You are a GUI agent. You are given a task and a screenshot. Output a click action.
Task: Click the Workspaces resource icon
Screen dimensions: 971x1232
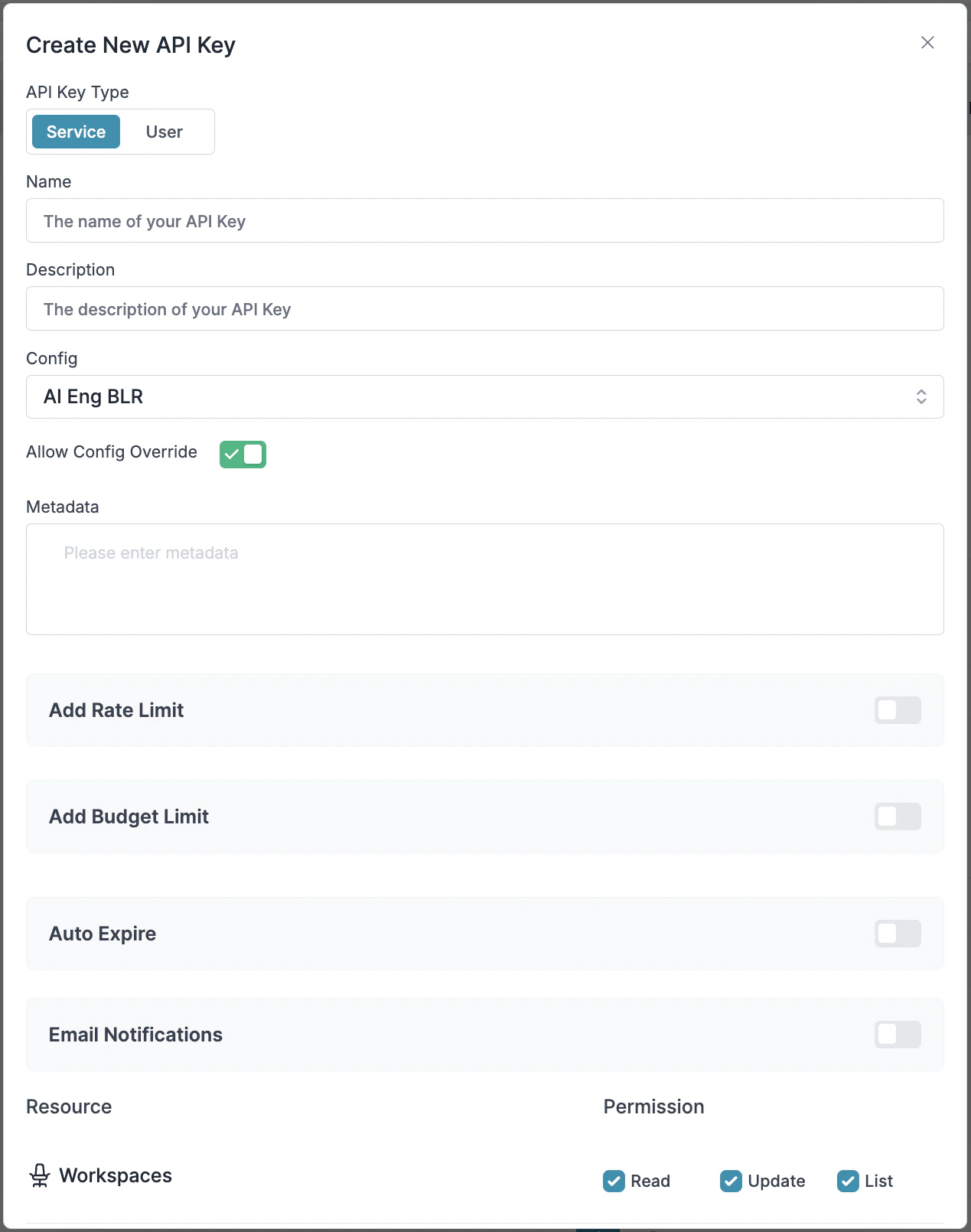[40, 1176]
